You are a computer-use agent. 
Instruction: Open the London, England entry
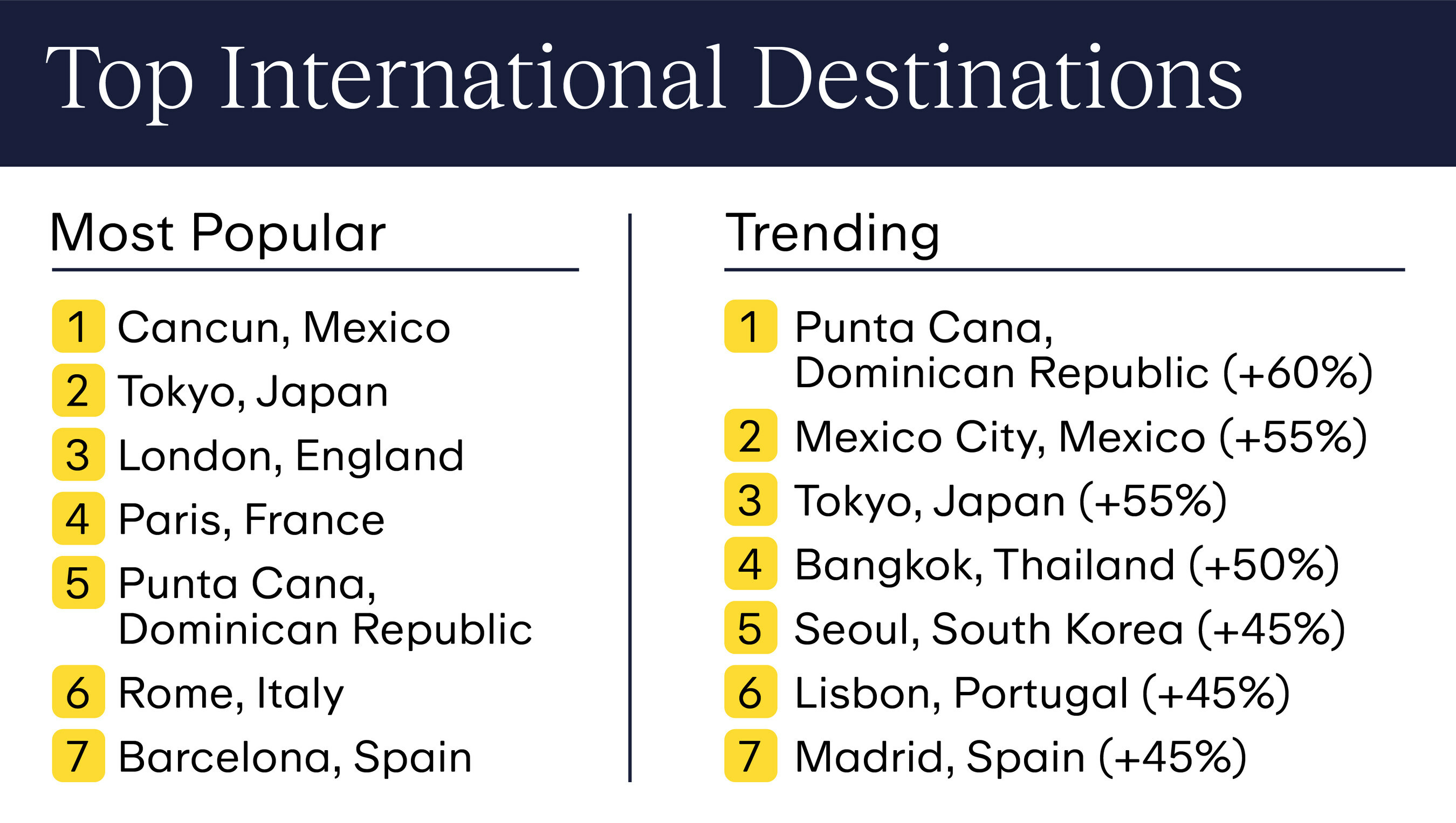[291, 455]
